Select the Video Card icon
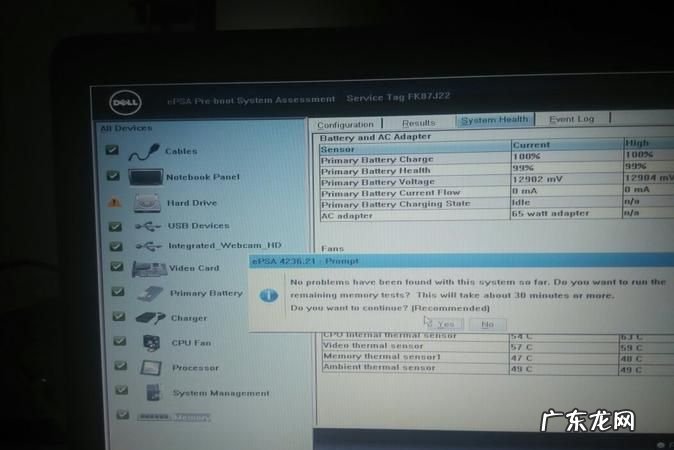This screenshot has height=450, width=674. tap(149, 269)
